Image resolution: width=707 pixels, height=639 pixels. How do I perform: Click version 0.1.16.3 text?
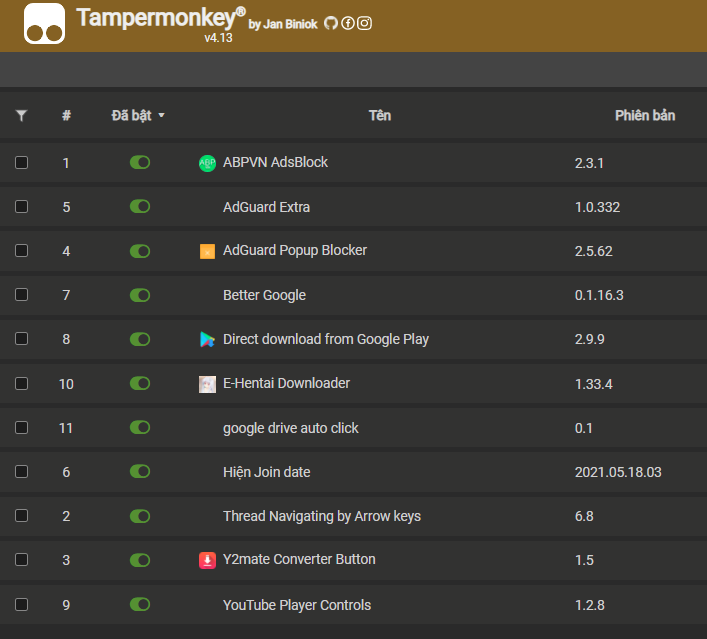(599, 295)
